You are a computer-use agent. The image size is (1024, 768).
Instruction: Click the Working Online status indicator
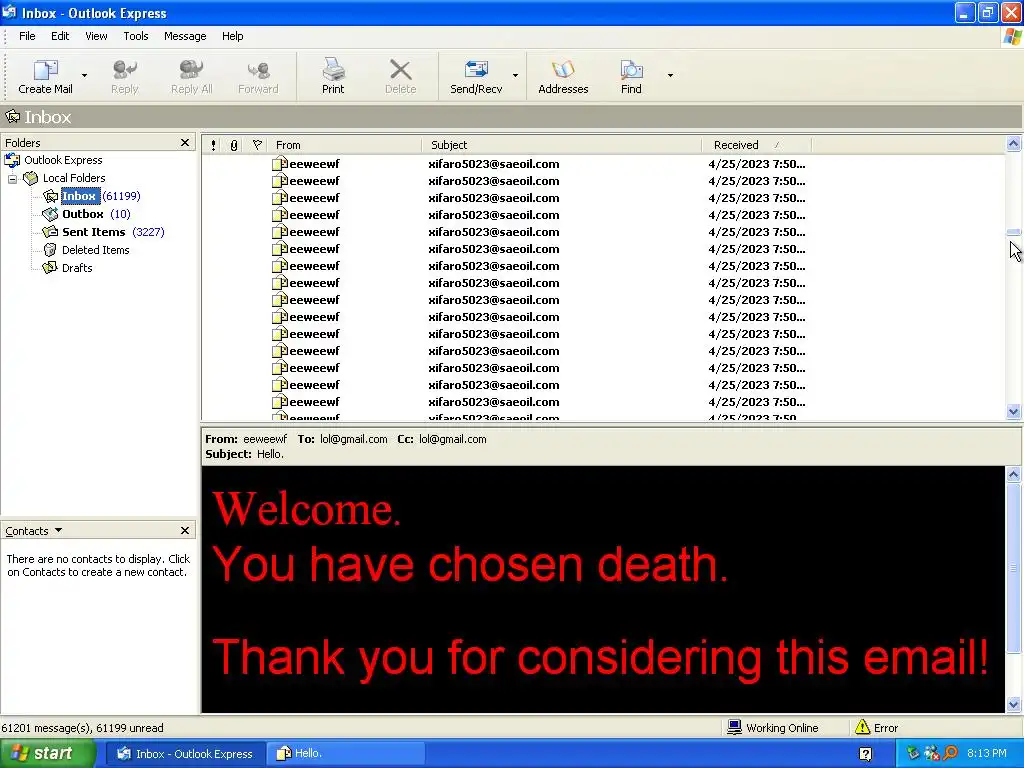pyautogui.click(x=773, y=728)
